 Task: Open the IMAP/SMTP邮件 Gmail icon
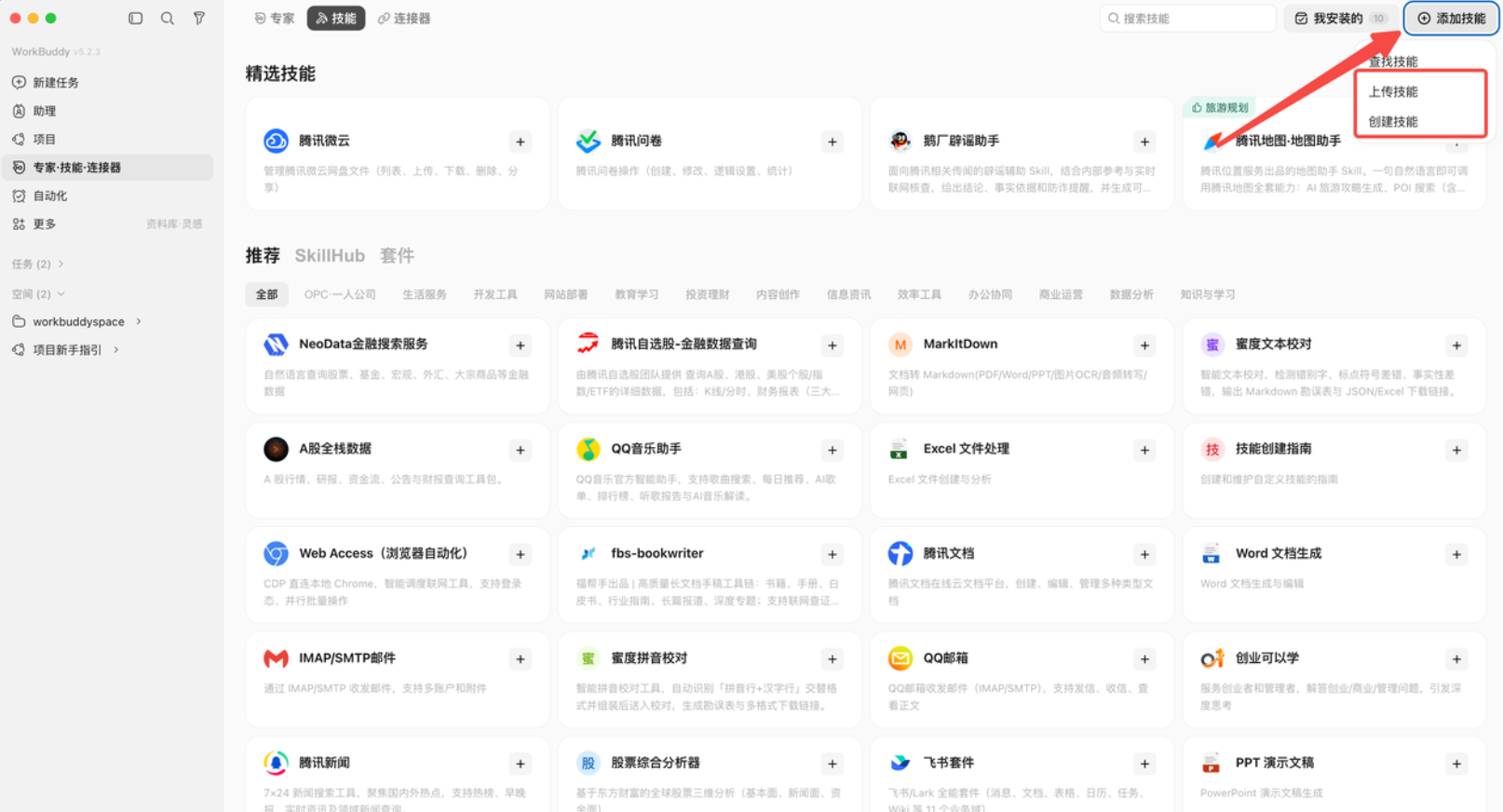pos(276,658)
